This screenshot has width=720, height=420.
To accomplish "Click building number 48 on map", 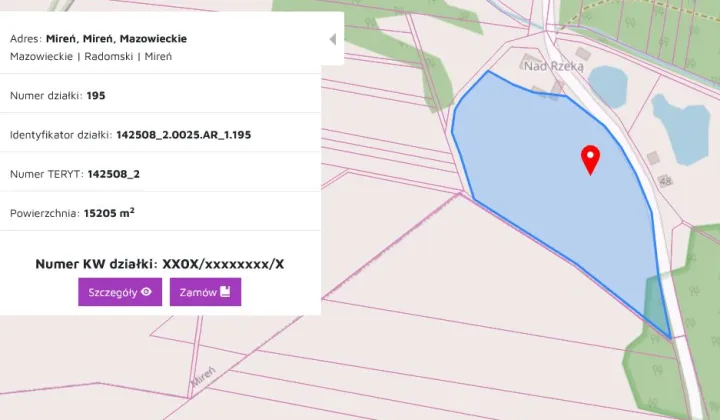I will click(x=665, y=181).
